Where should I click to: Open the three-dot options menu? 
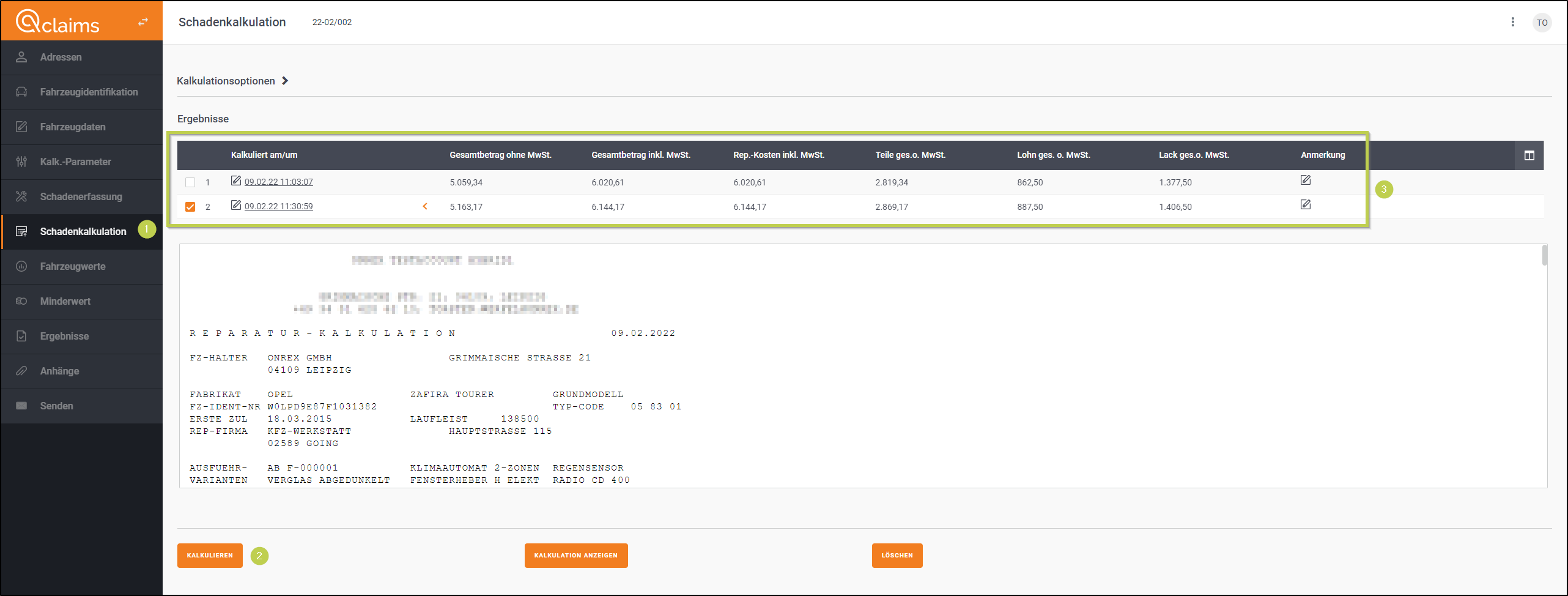1512,22
